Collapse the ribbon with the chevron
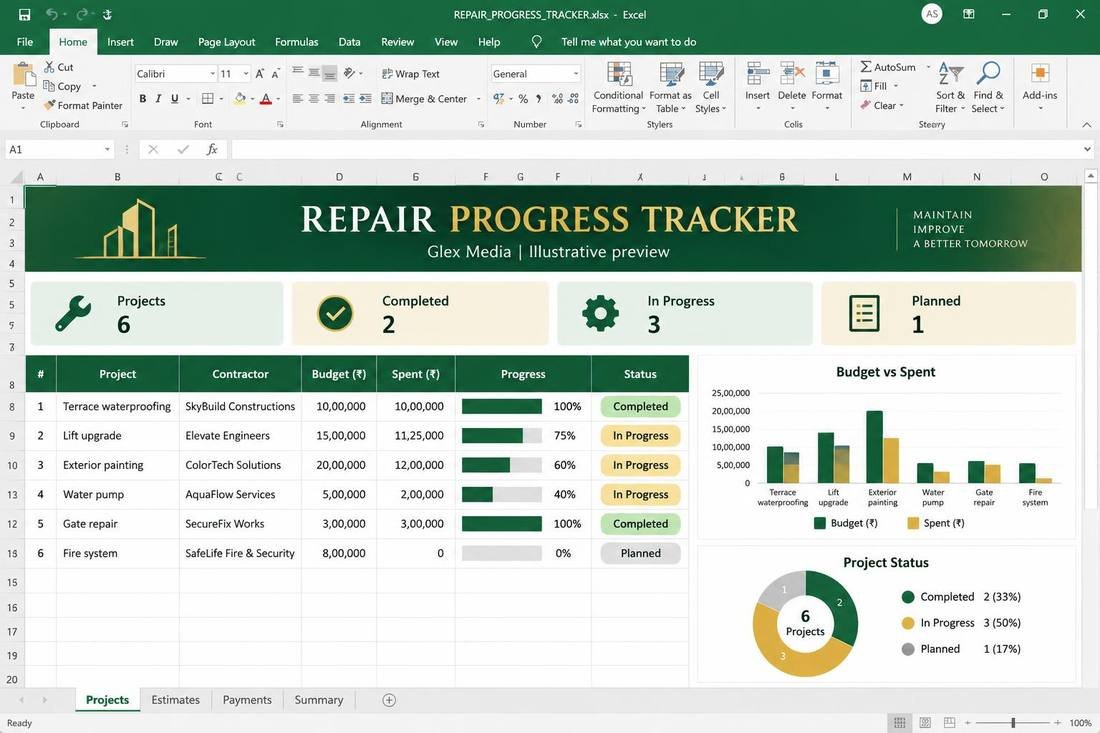 click(x=1087, y=125)
